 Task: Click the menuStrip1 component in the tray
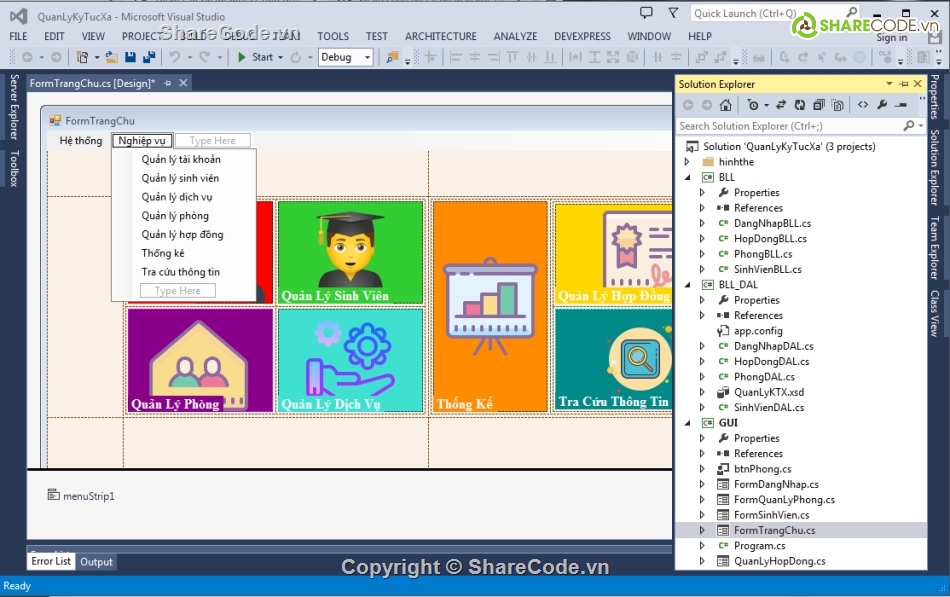tap(81, 496)
